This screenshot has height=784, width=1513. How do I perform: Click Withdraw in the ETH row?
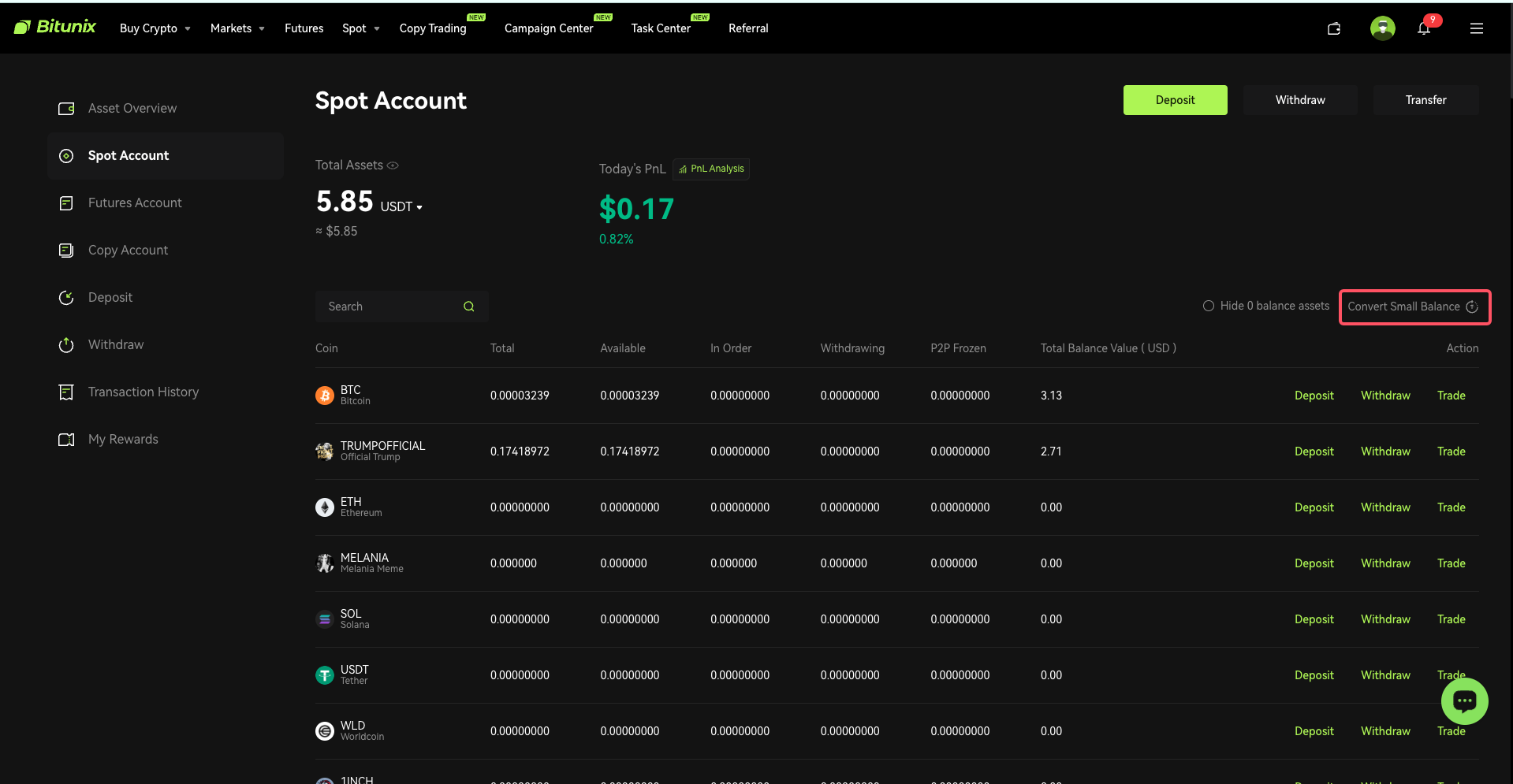tap(1385, 507)
